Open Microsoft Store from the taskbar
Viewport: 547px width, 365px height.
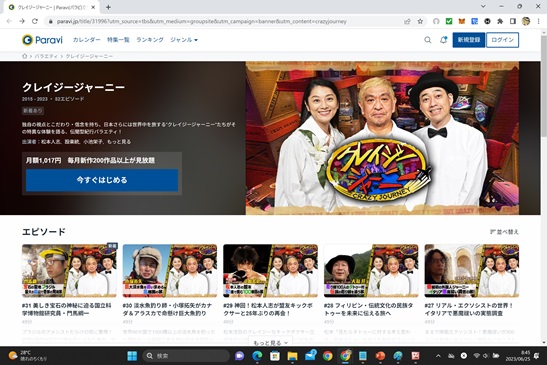coord(275,356)
